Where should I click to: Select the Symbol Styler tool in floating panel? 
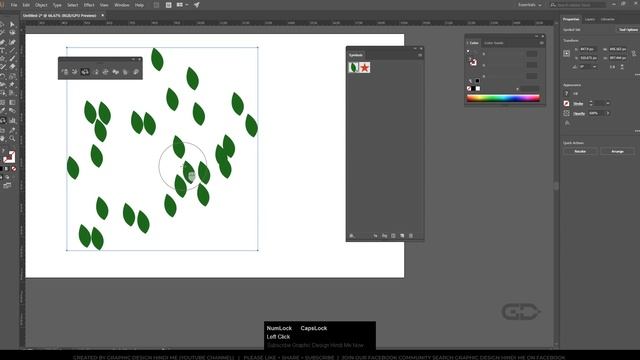136,72
